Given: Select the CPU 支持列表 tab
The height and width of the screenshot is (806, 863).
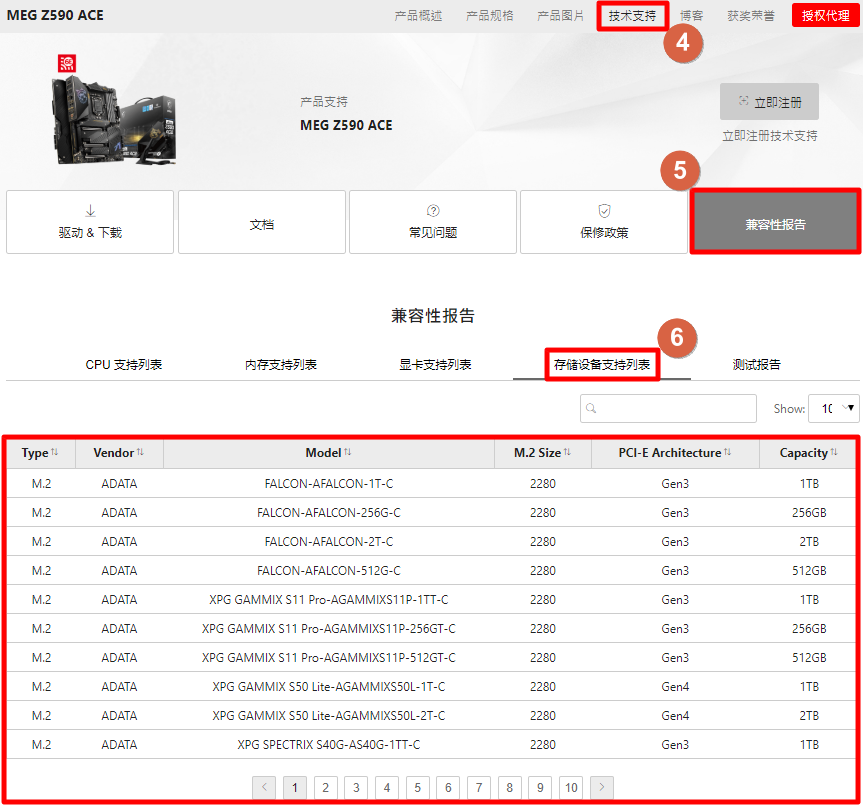Looking at the screenshot, I should tap(124, 365).
